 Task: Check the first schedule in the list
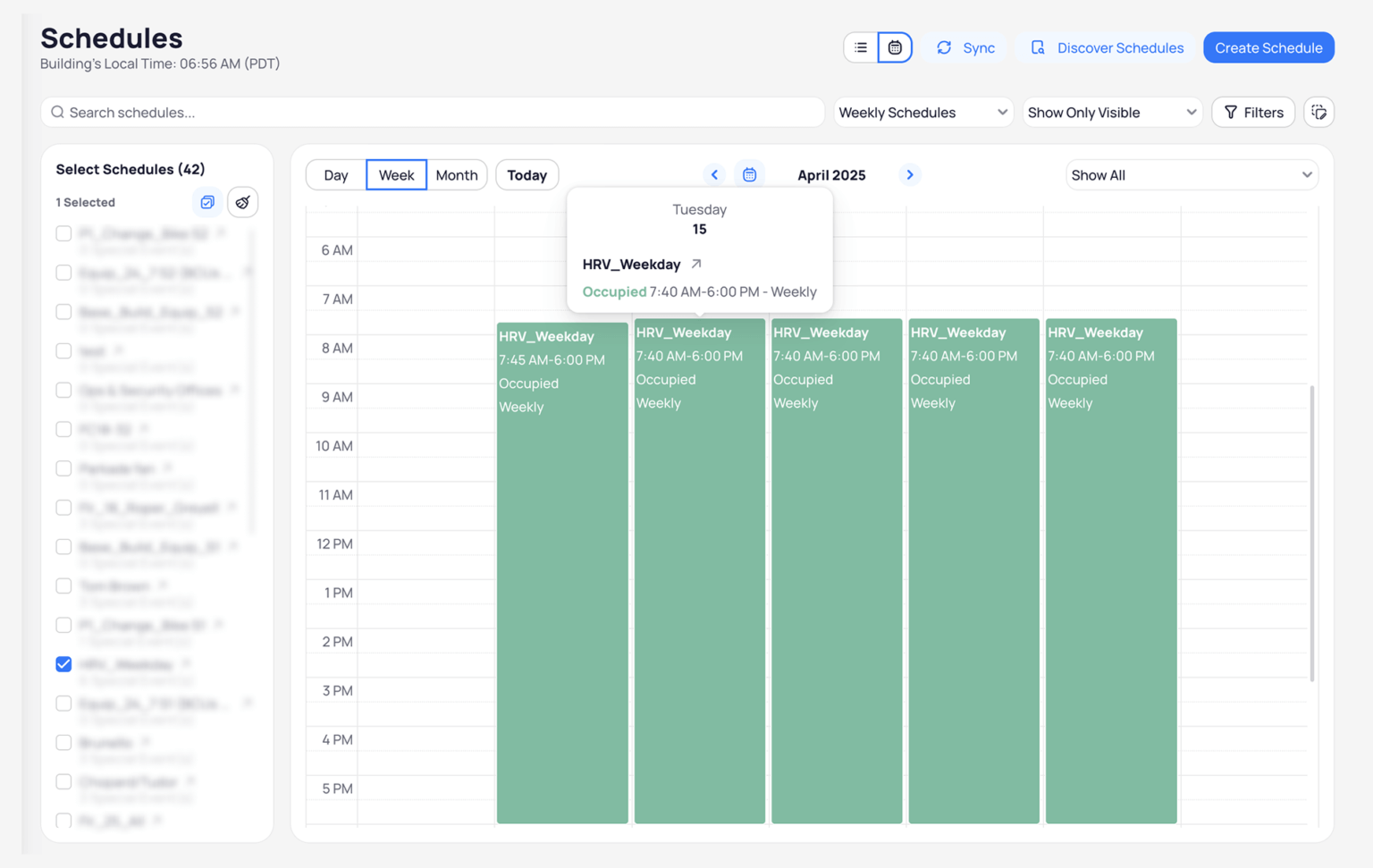coord(63,233)
